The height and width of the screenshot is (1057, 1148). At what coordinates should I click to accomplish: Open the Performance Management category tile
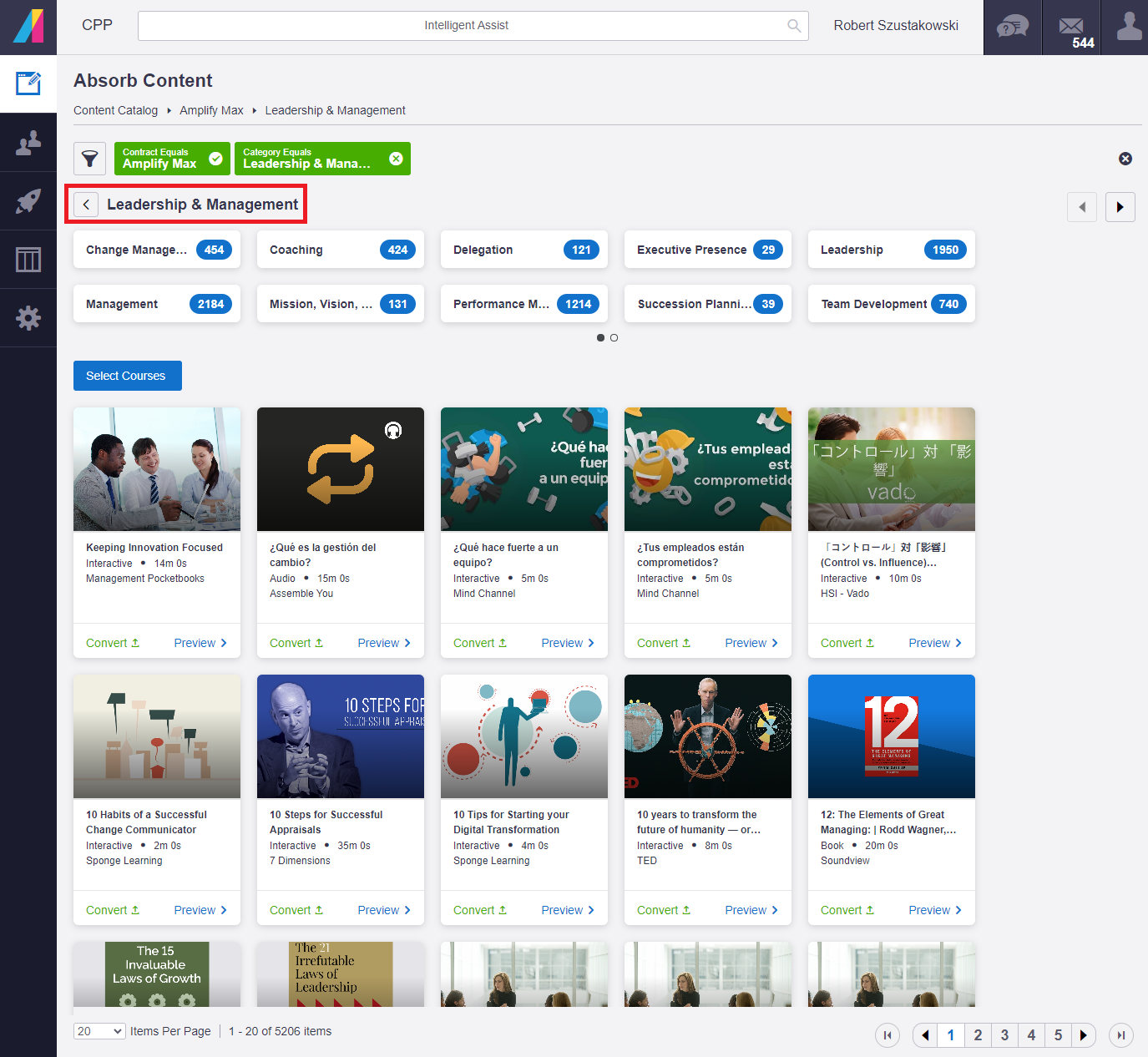[x=524, y=304]
